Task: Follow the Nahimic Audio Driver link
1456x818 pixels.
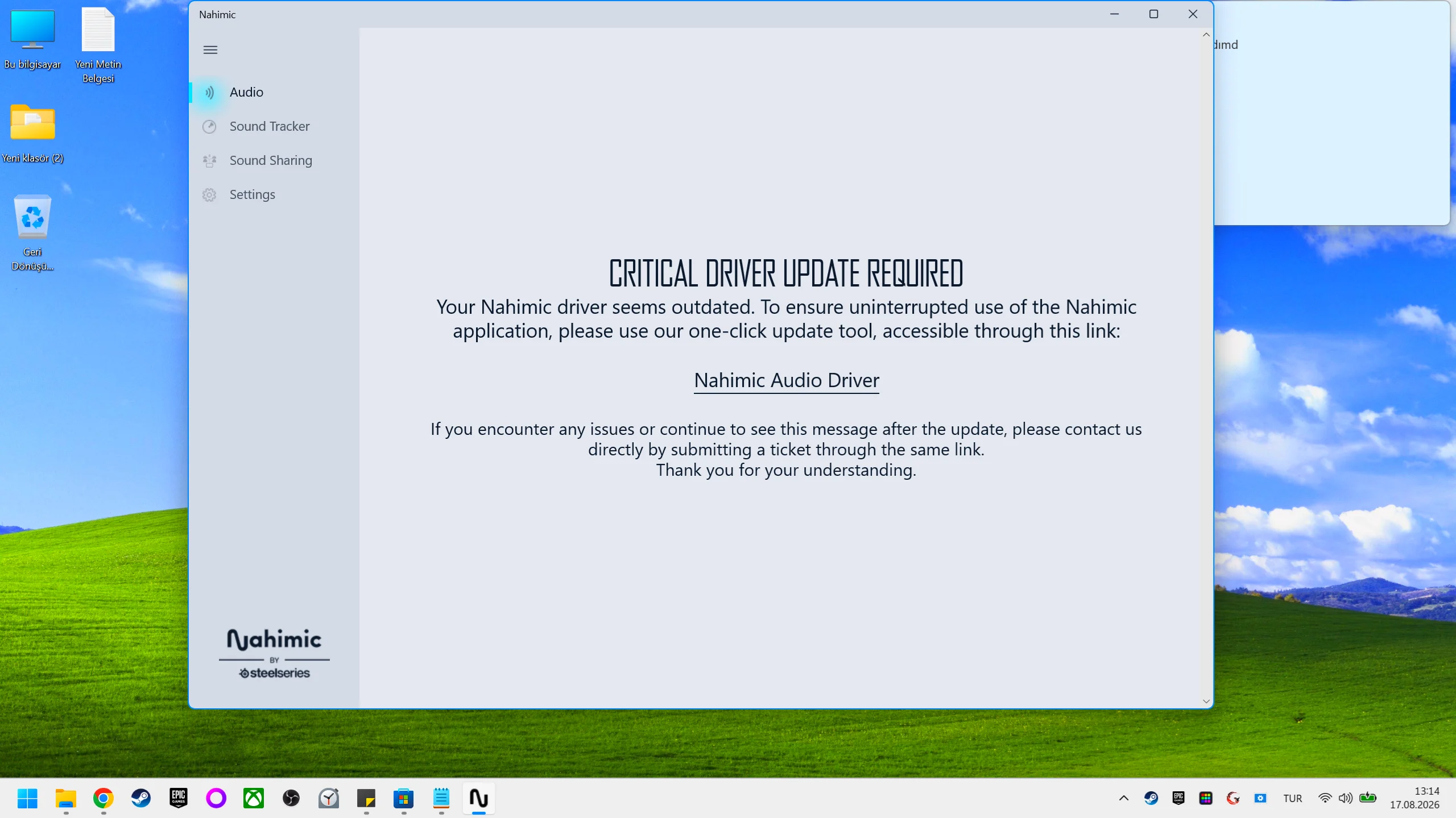Action: (x=787, y=380)
